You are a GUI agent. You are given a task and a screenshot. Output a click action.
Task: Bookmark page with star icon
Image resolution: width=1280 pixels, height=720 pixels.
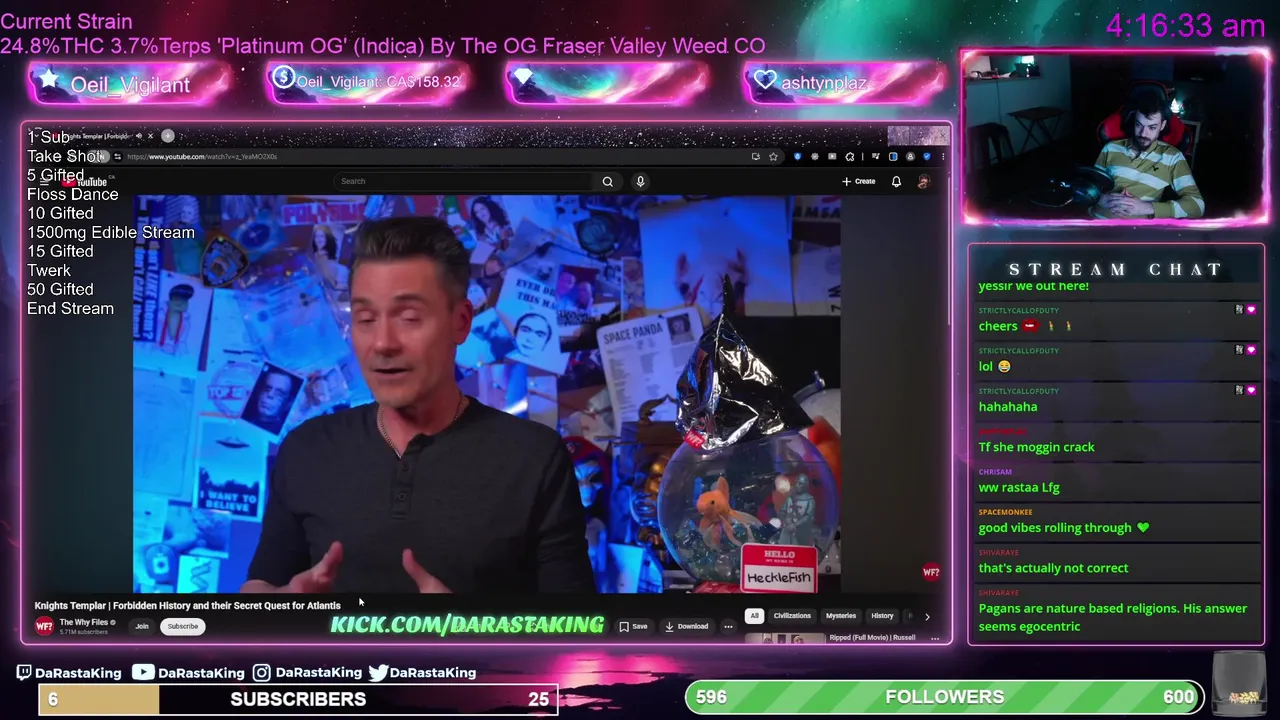[x=773, y=157]
